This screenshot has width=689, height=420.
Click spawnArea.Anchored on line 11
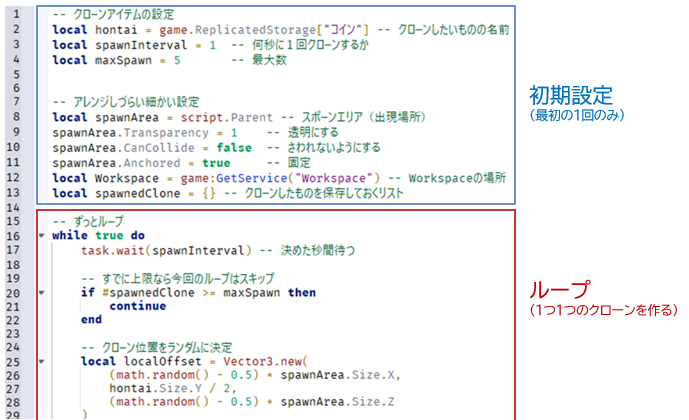(x=116, y=163)
